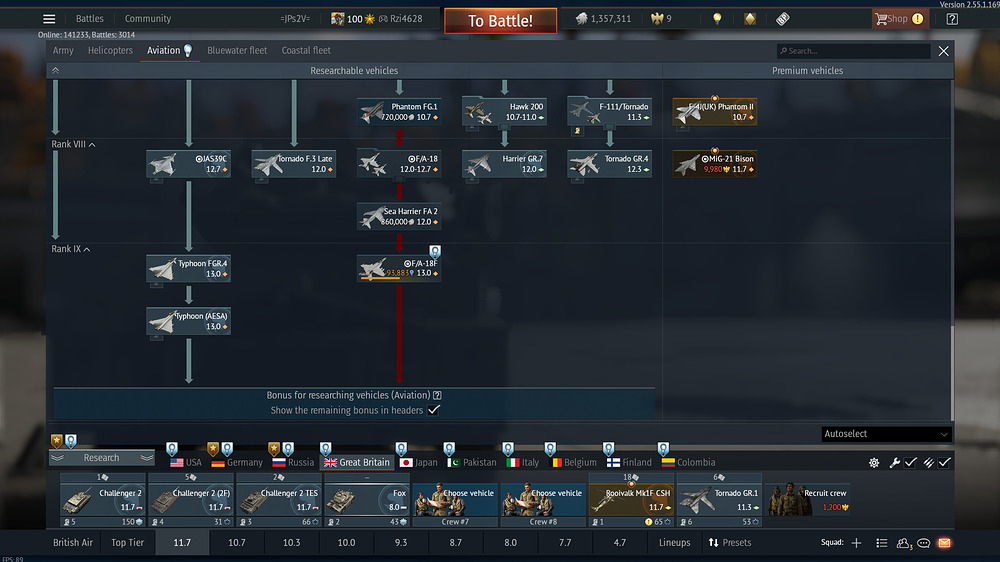Open the chat bubble icon
This screenshot has width=1000, height=562.
(923, 543)
